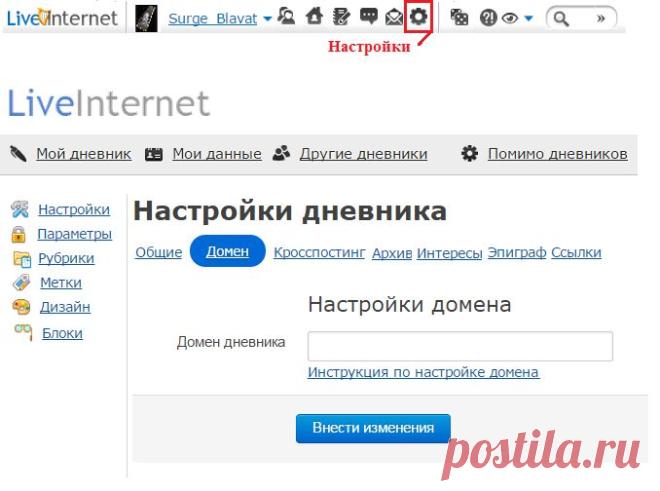Open settings via the gear icon
This screenshot has width=660, height=491.
pos(418,17)
